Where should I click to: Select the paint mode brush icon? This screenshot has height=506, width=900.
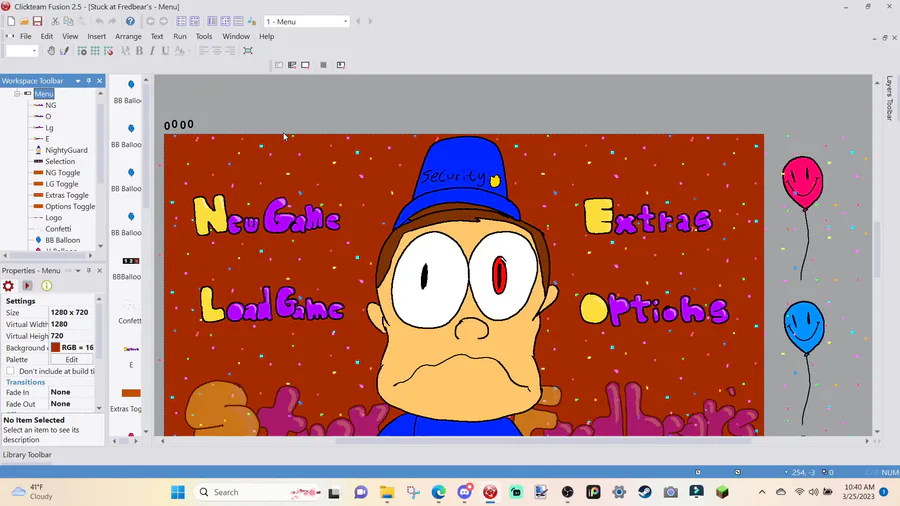tap(64, 50)
